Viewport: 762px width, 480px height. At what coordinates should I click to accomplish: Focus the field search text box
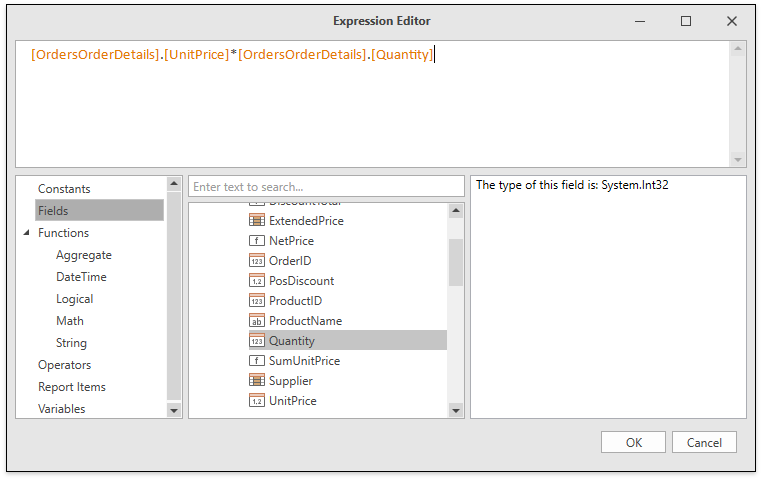pos(326,187)
